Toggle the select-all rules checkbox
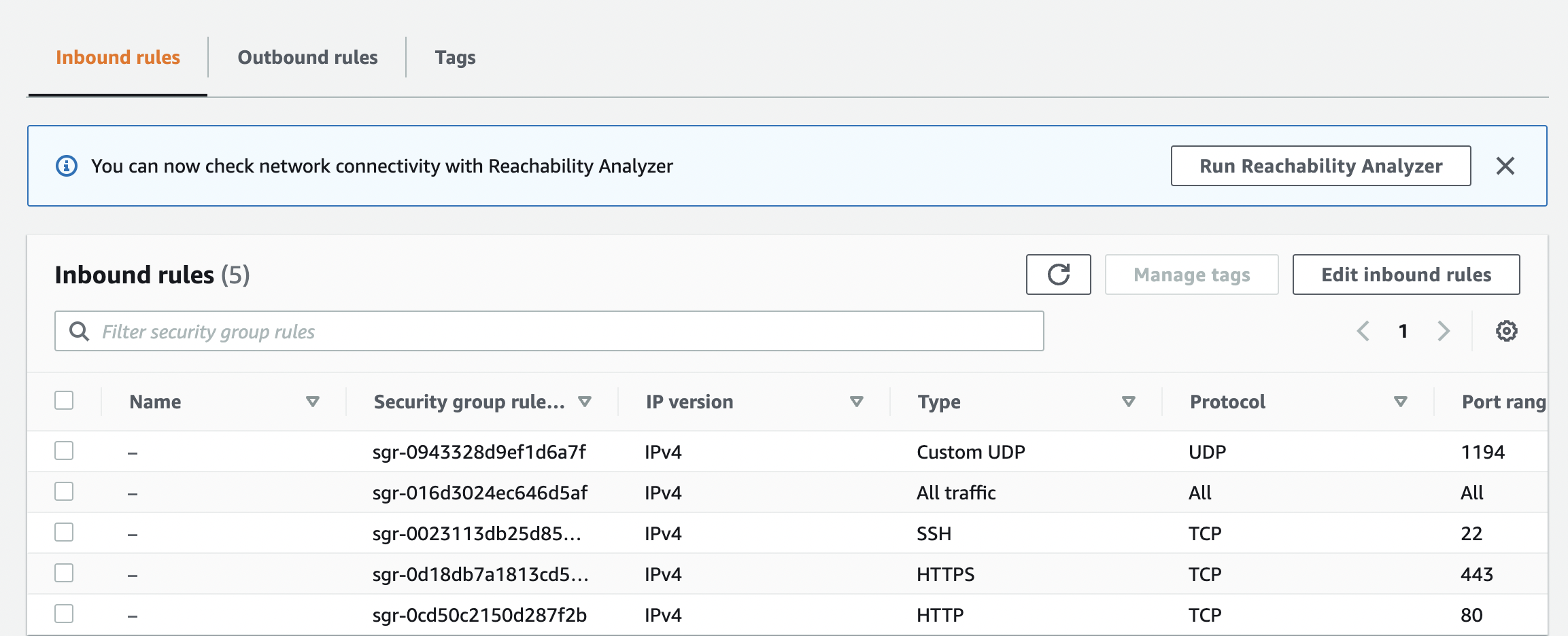Screen dimensions: 1568x636 [64, 400]
